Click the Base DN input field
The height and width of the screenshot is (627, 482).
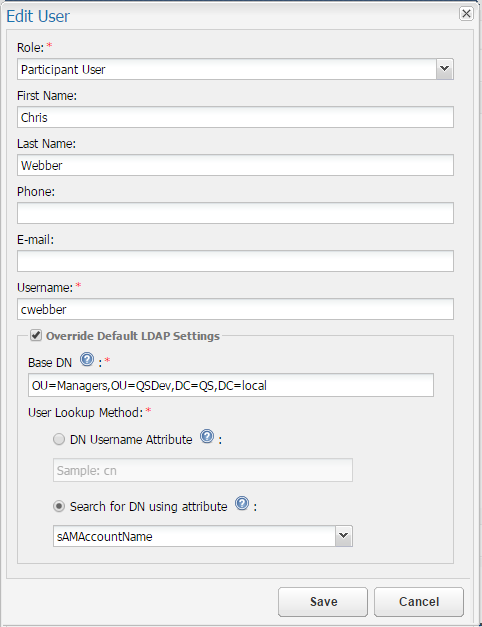click(x=231, y=385)
